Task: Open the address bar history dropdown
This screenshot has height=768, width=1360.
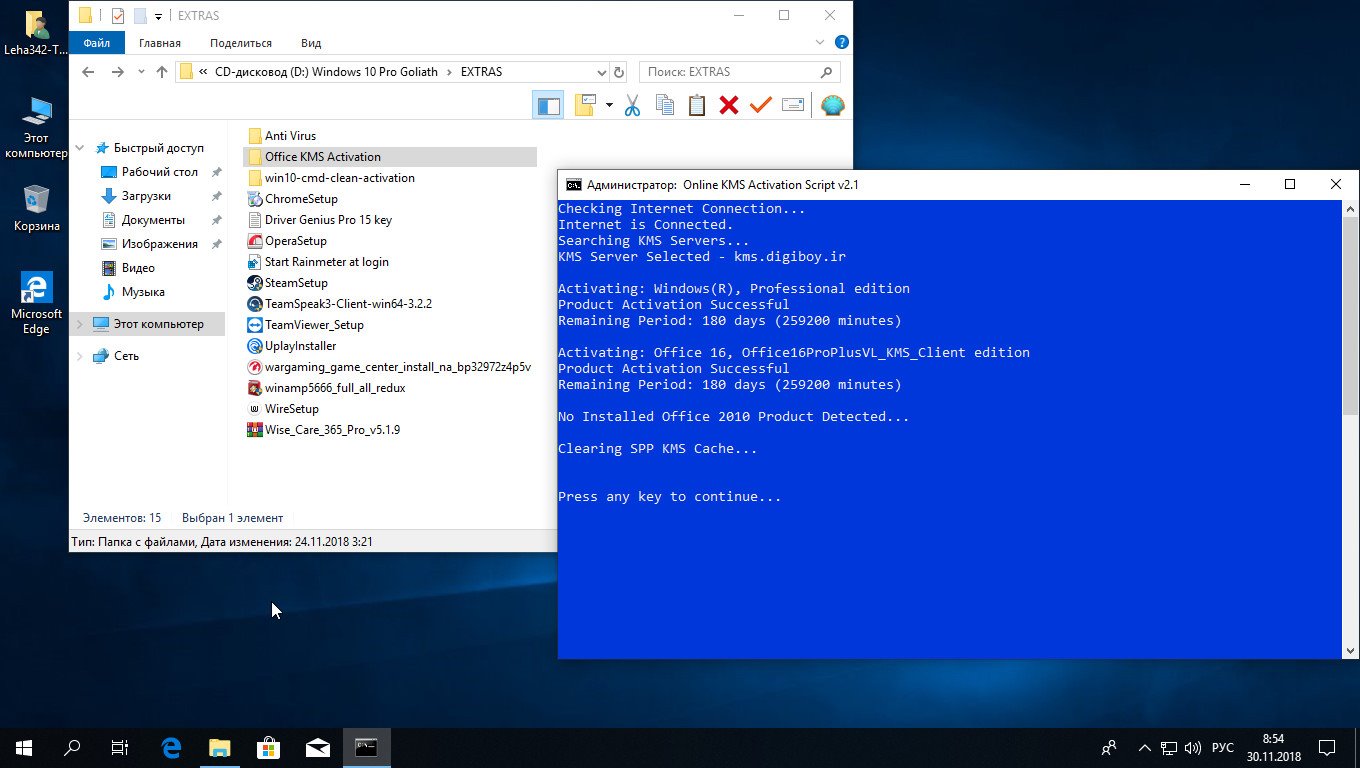Action: 601,72
